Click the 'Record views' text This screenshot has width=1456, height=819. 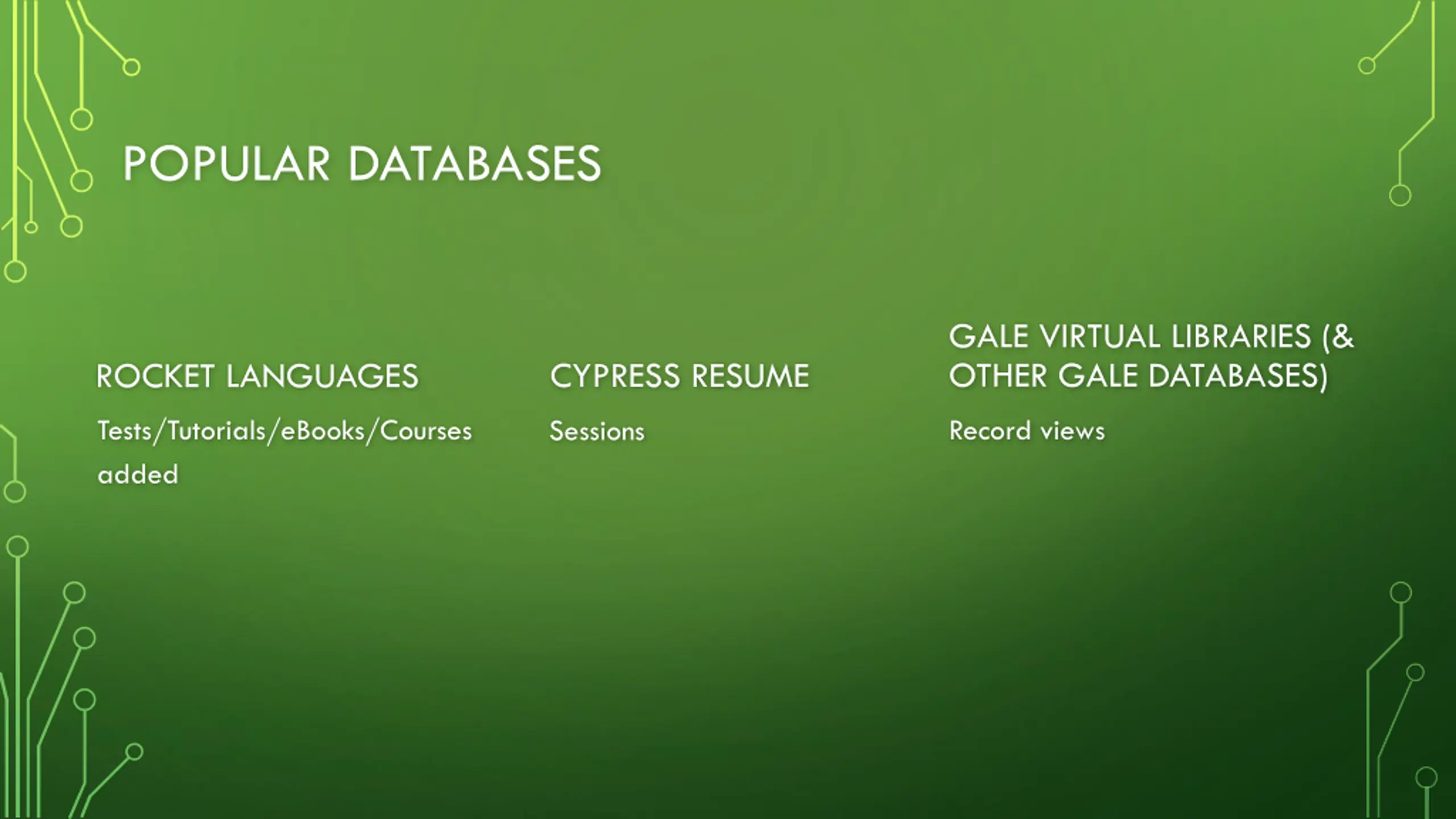(1027, 431)
